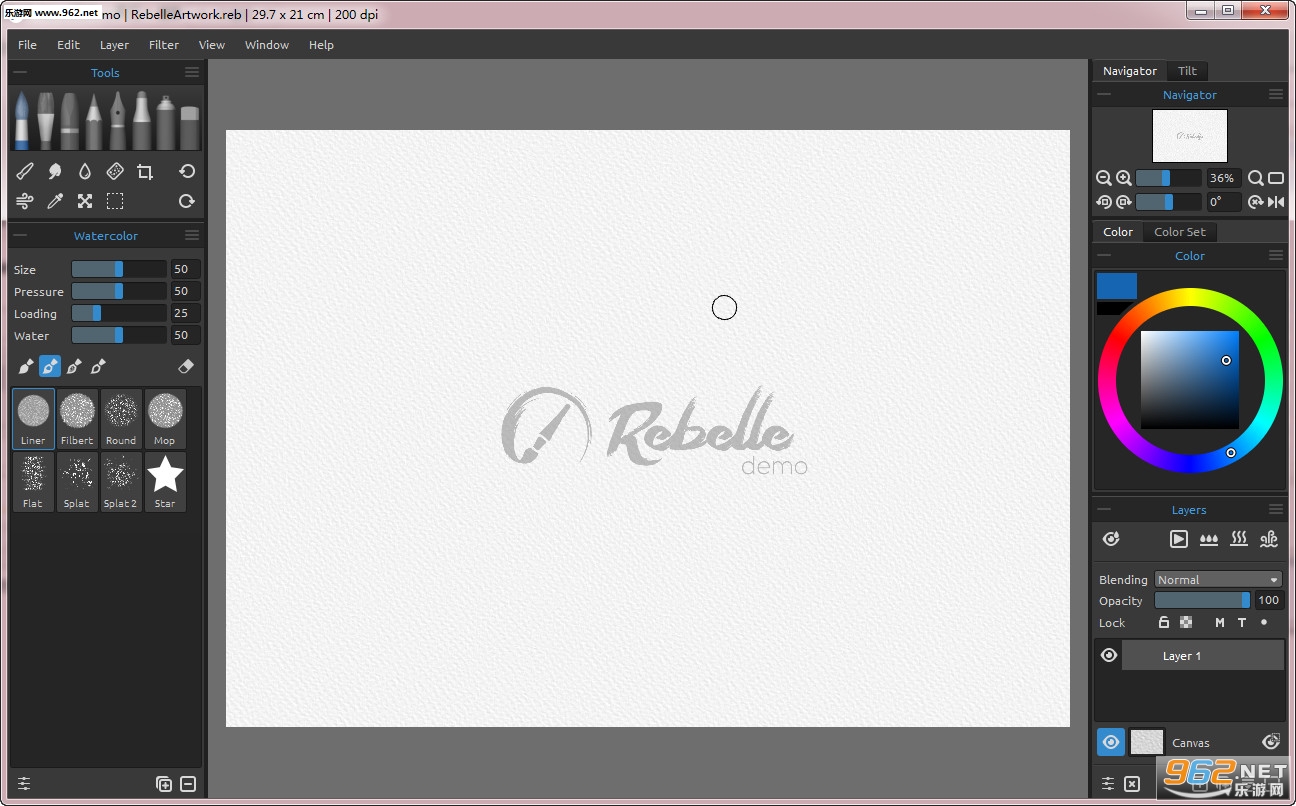Screen dimensions: 1296x806
Task: Toggle tracing layer T
Action: (1242, 622)
